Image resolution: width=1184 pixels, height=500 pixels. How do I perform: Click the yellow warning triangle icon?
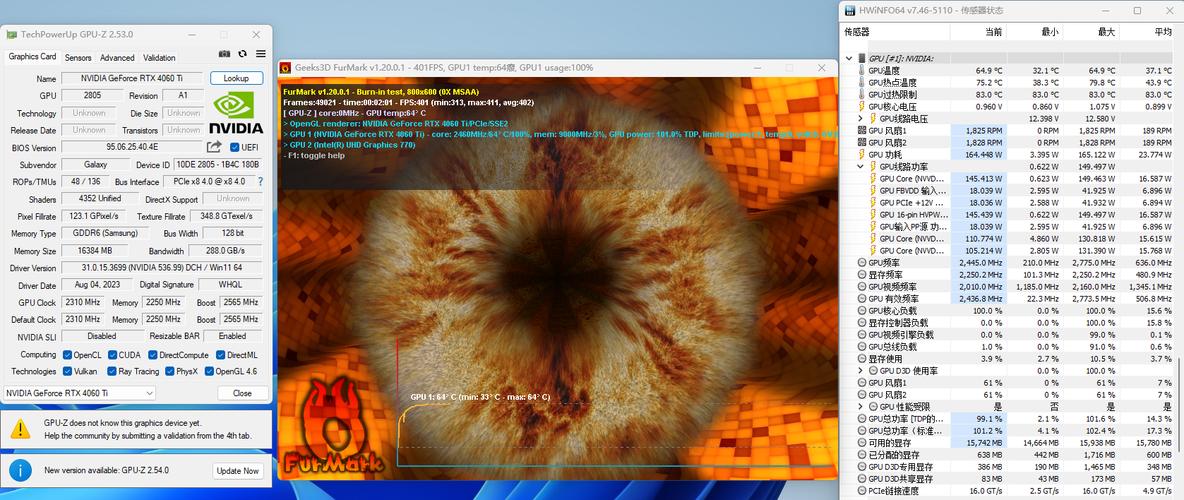pos(20,430)
